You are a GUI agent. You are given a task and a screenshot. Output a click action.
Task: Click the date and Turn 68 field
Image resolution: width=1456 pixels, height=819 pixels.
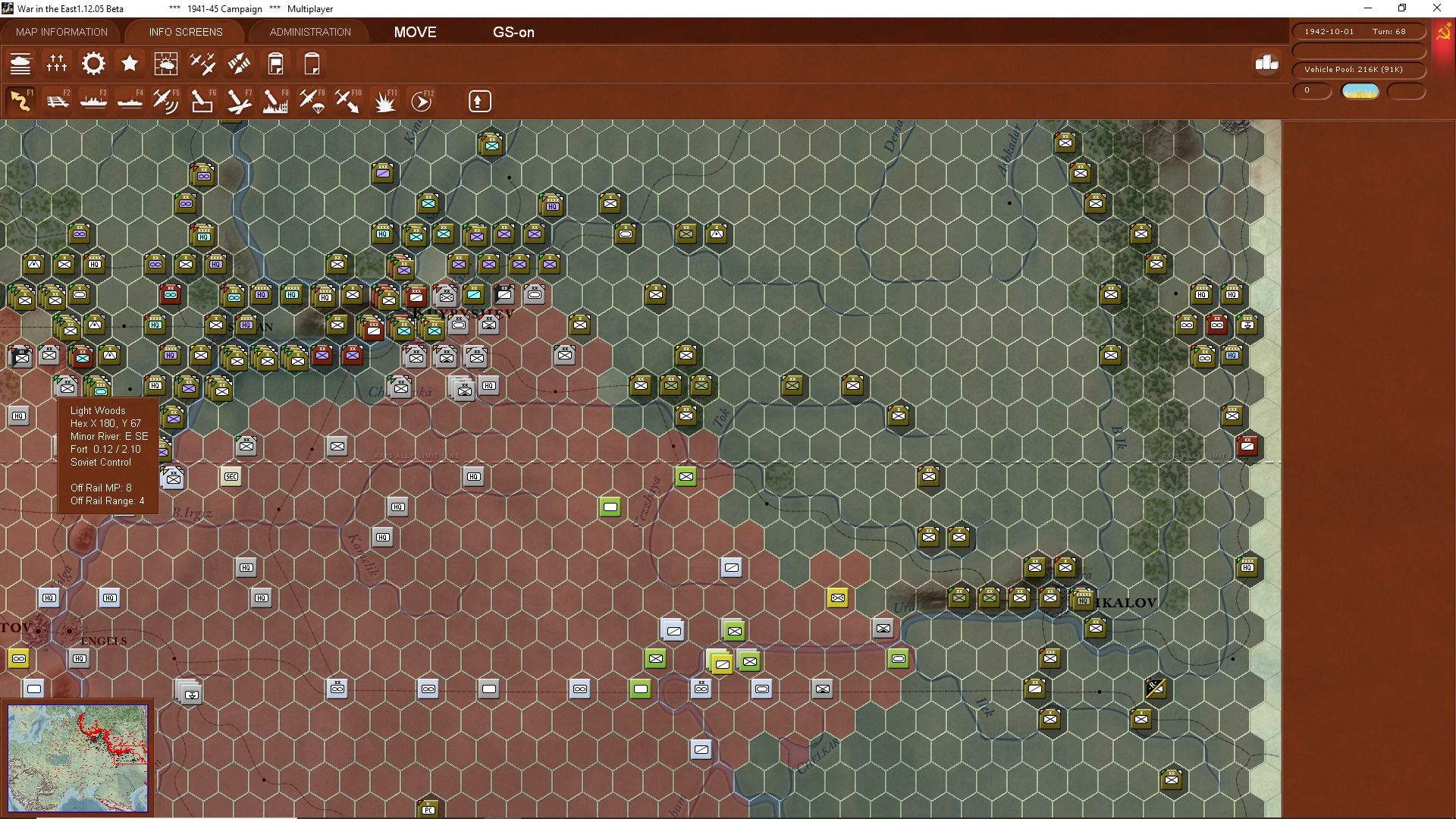1358,32
